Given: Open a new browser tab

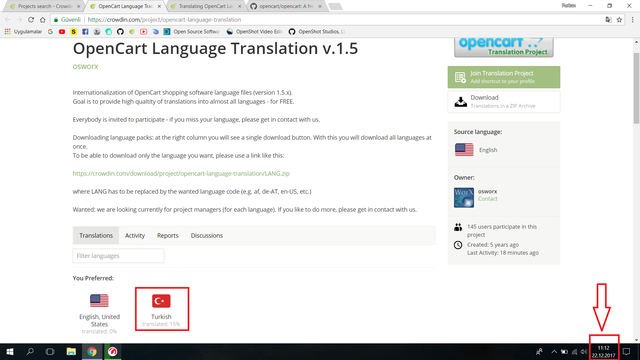Looking at the screenshot, I should (x=335, y=6).
